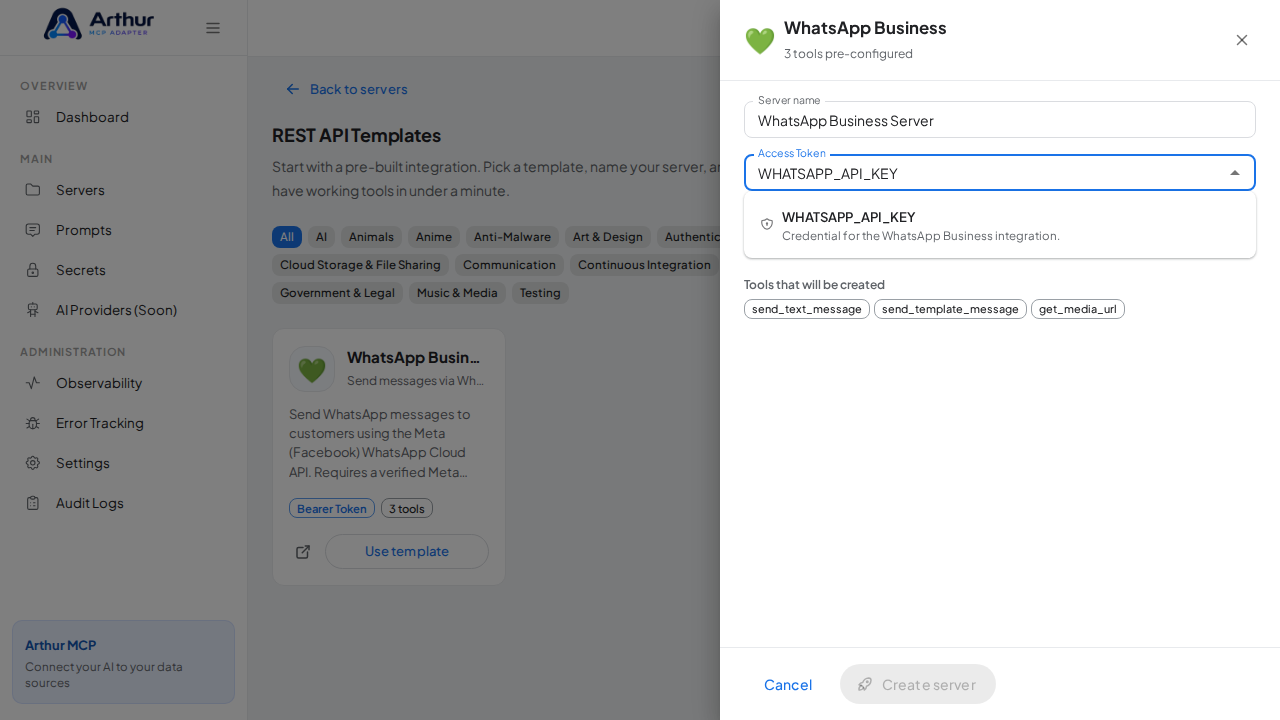Screen dimensions: 1280x720
Task: Open Audit Logs in the sidebar
Action: (123, 503)
